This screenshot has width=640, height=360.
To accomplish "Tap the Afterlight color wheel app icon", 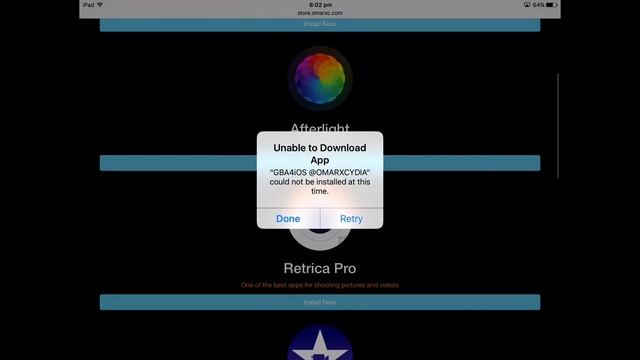I will coord(320,78).
